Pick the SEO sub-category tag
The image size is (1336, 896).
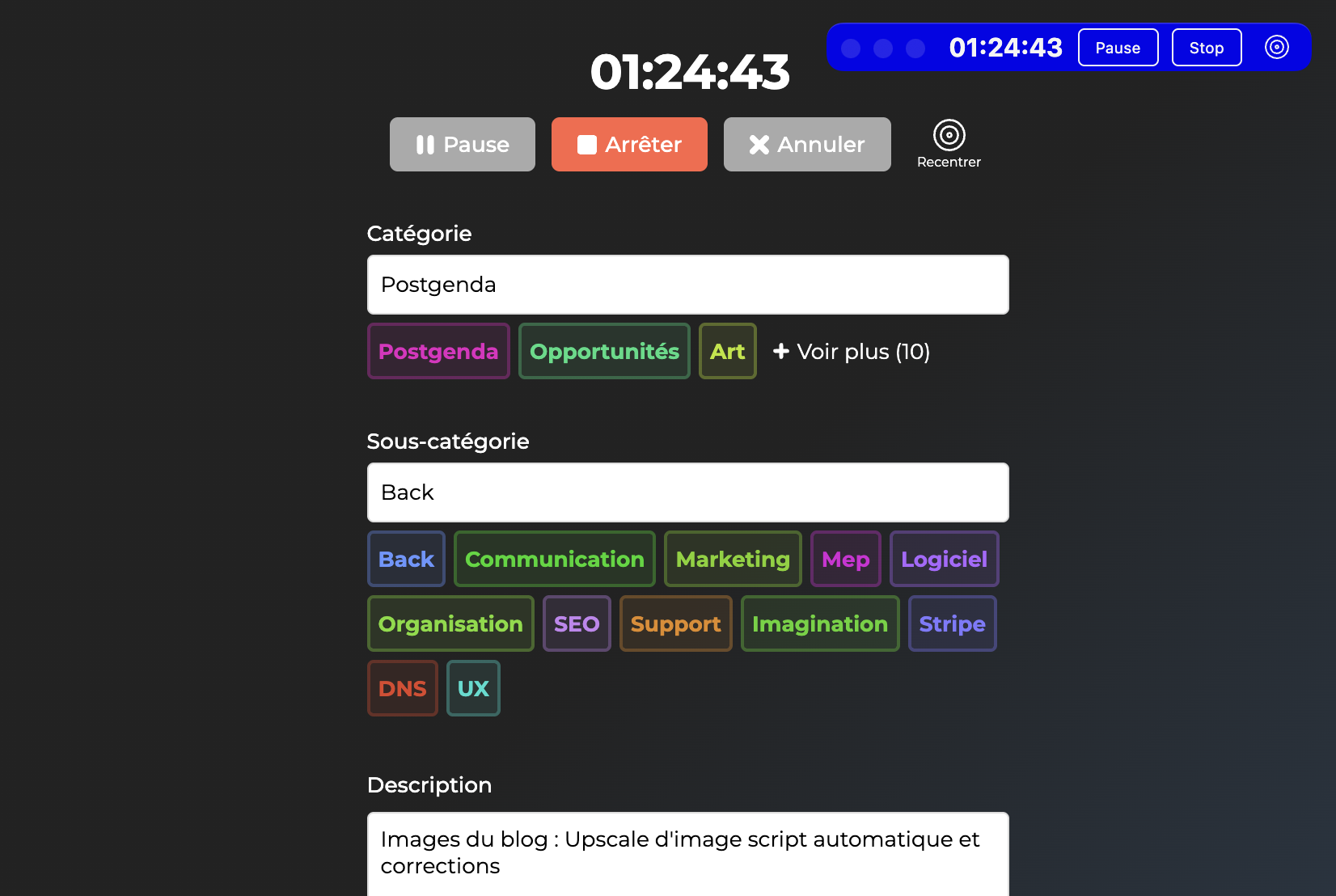click(577, 623)
